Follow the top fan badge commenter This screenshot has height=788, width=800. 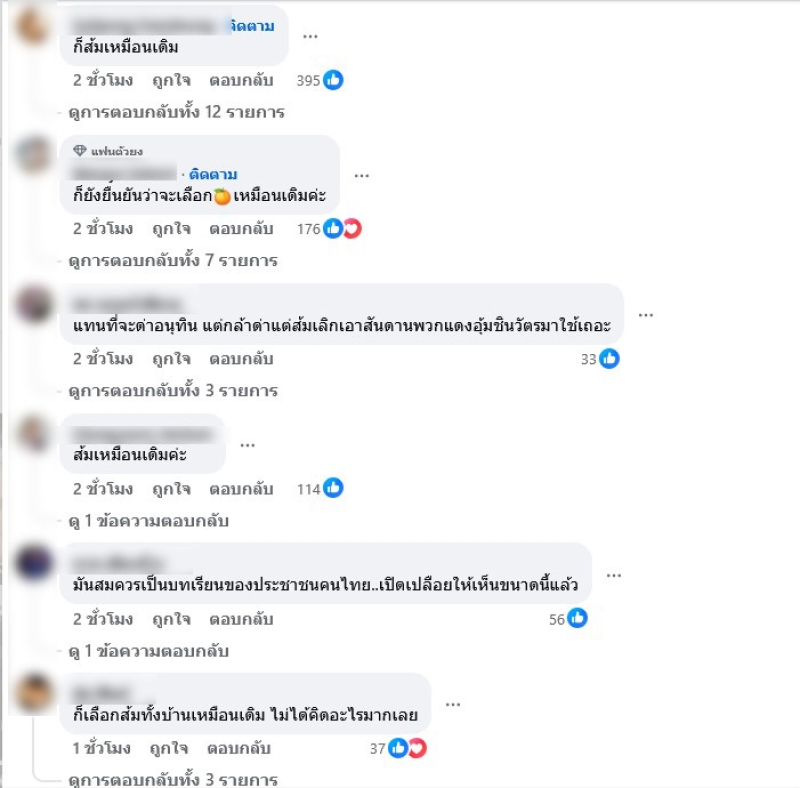[213, 175]
